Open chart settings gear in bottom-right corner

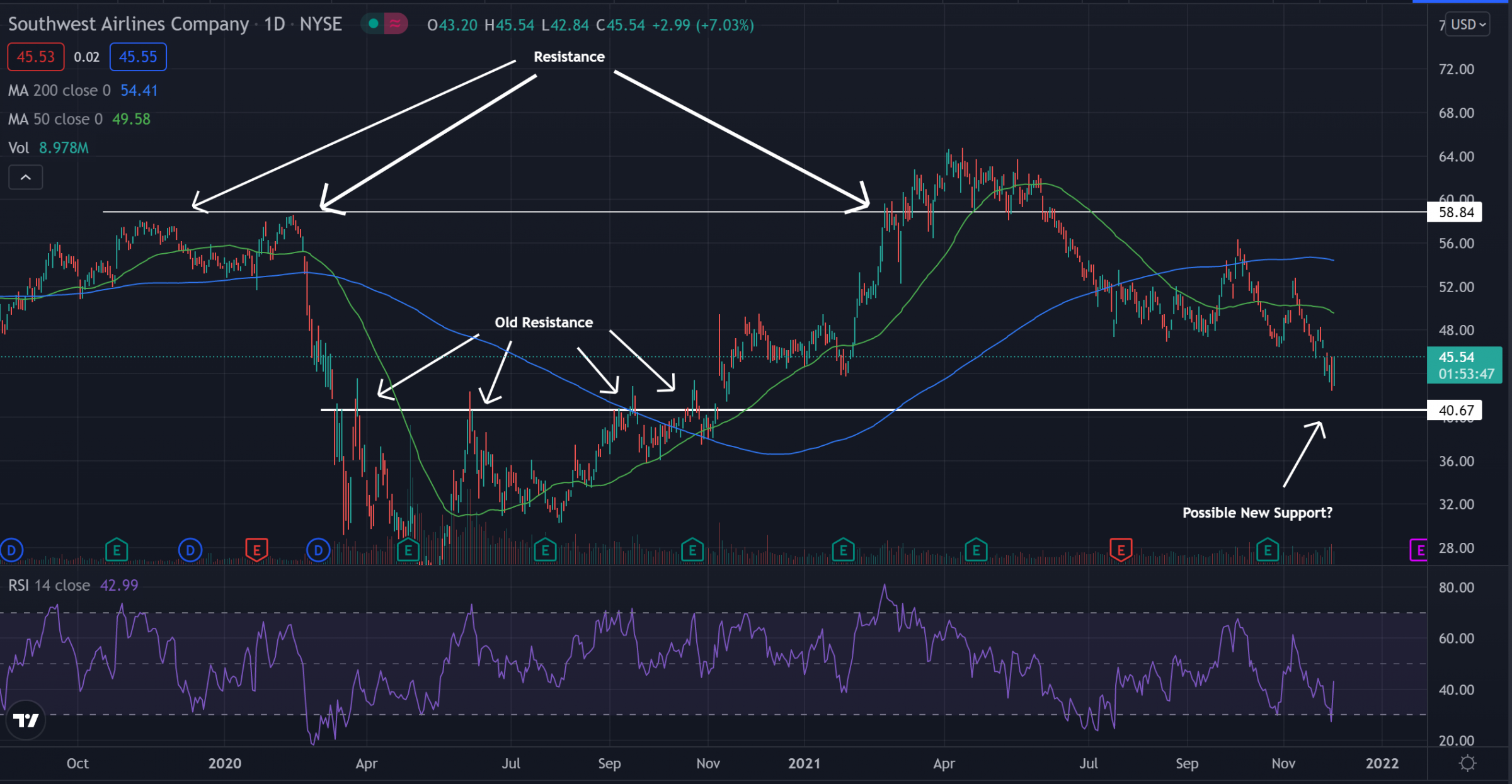tap(1468, 763)
